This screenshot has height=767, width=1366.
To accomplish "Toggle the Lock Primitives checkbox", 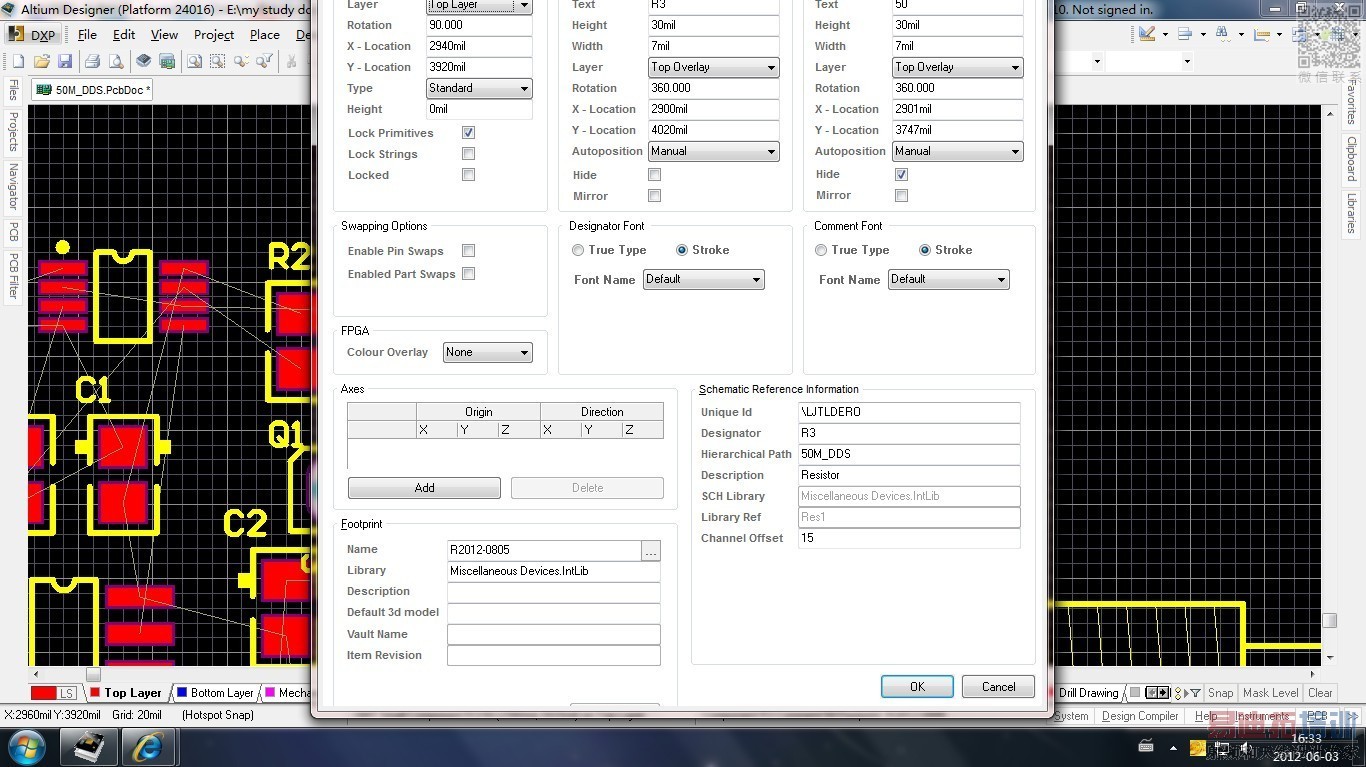I will click(x=468, y=133).
